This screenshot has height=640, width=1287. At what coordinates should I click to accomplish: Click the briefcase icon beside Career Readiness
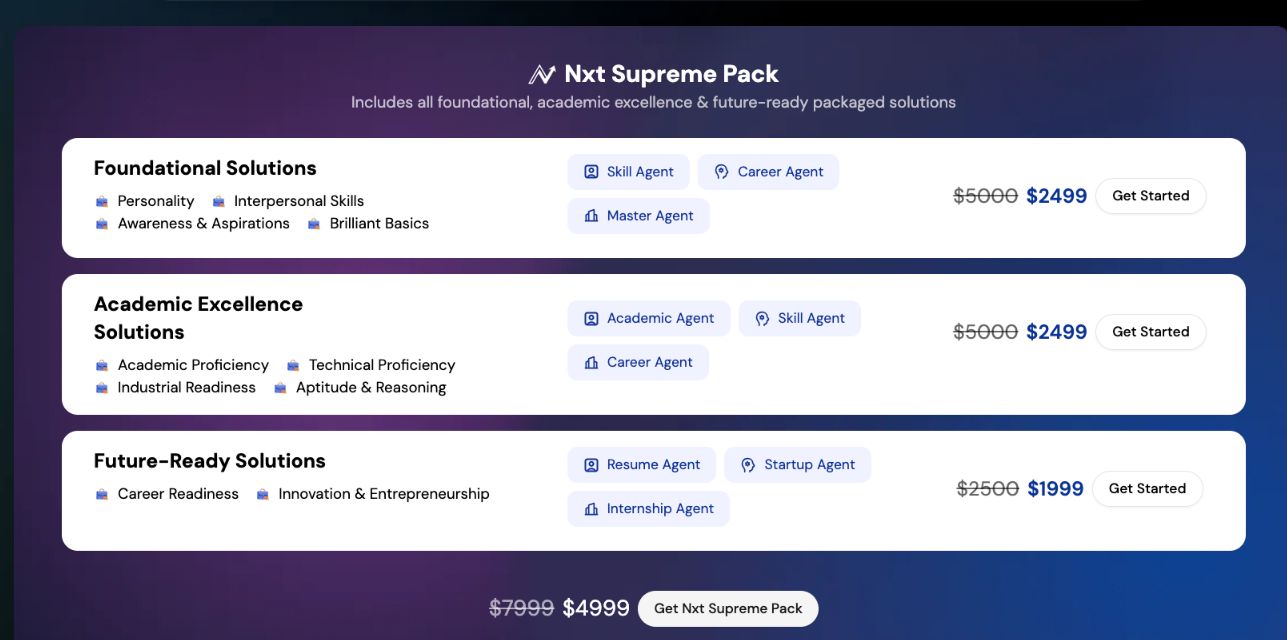pos(102,494)
